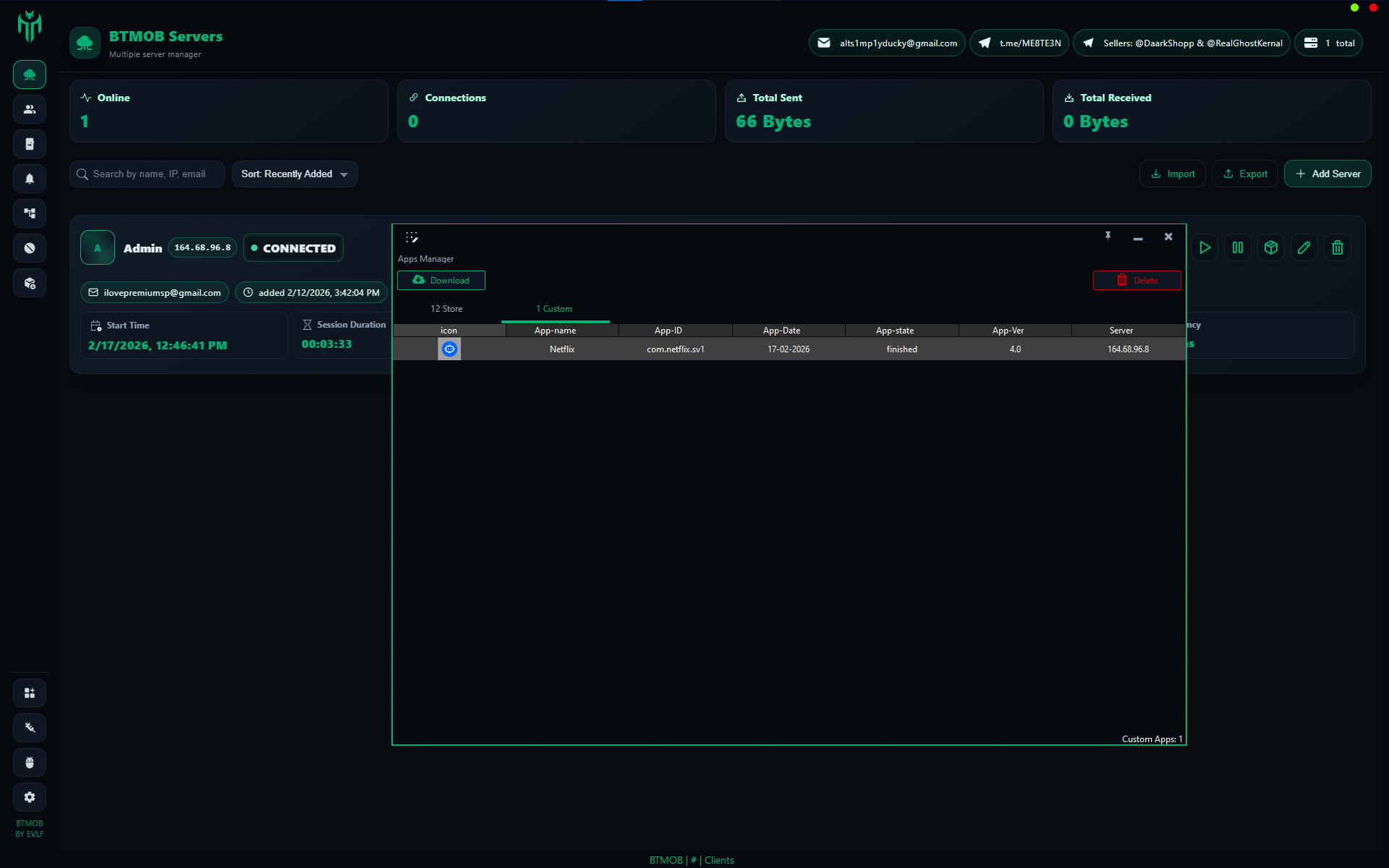Sort by App-Date column header
This screenshot has width=1389, height=868.
[x=781, y=331]
